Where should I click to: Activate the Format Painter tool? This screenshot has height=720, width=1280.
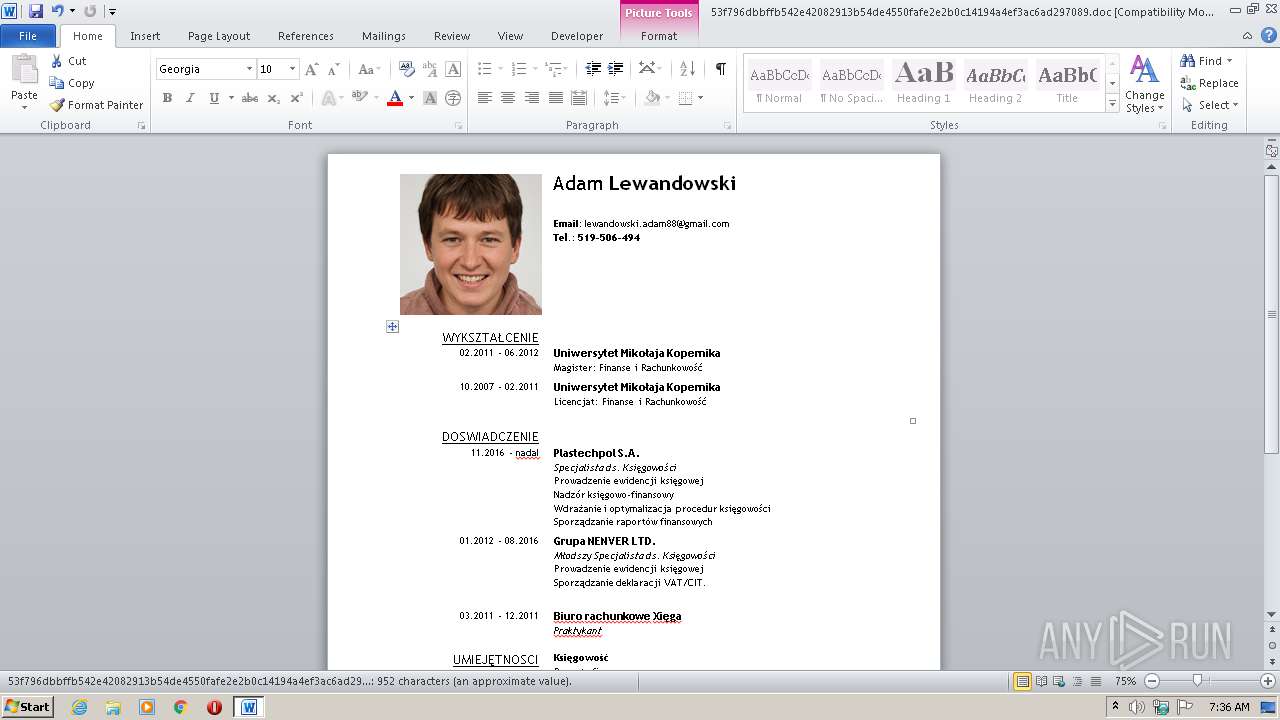pyautogui.click(x=96, y=105)
